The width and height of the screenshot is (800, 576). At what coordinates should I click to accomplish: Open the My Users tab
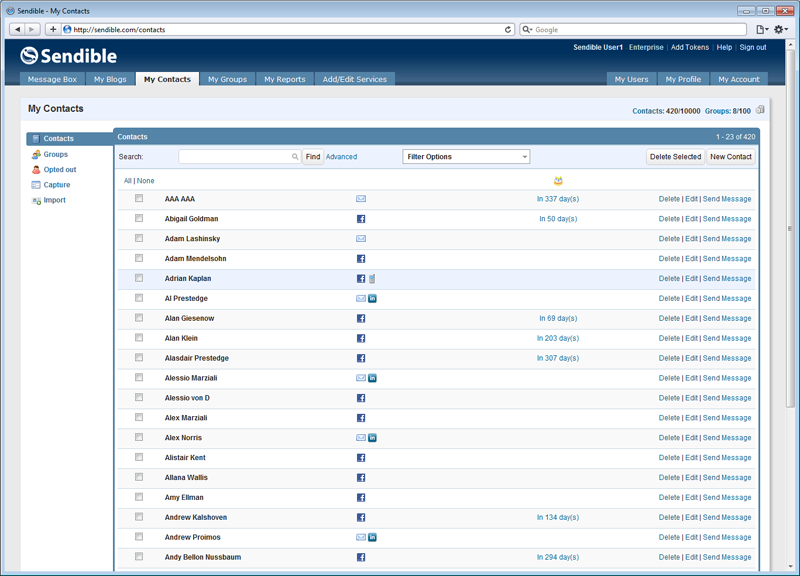tap(631, 79)
